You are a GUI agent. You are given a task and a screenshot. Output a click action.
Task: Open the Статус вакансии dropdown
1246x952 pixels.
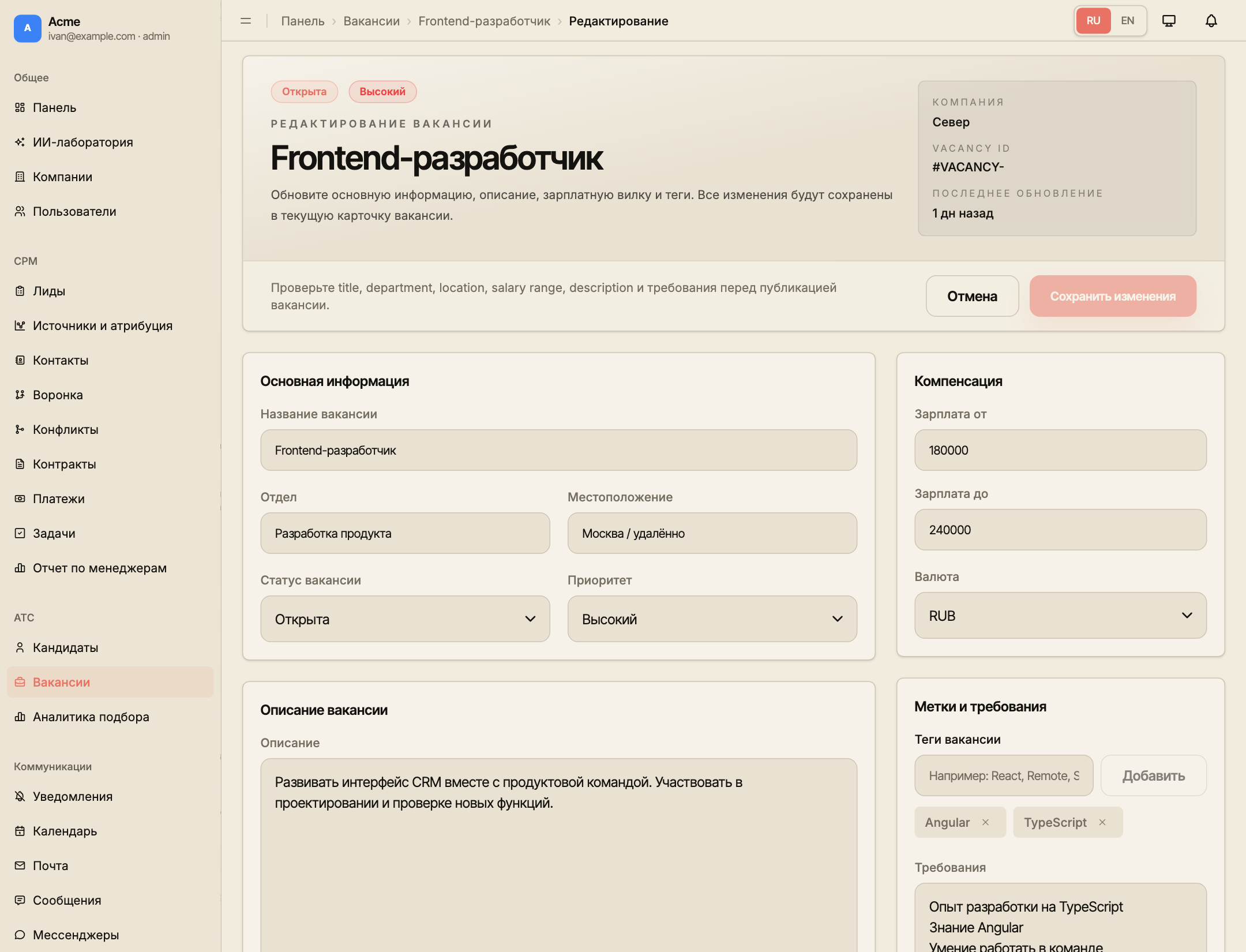pos(405,619)
